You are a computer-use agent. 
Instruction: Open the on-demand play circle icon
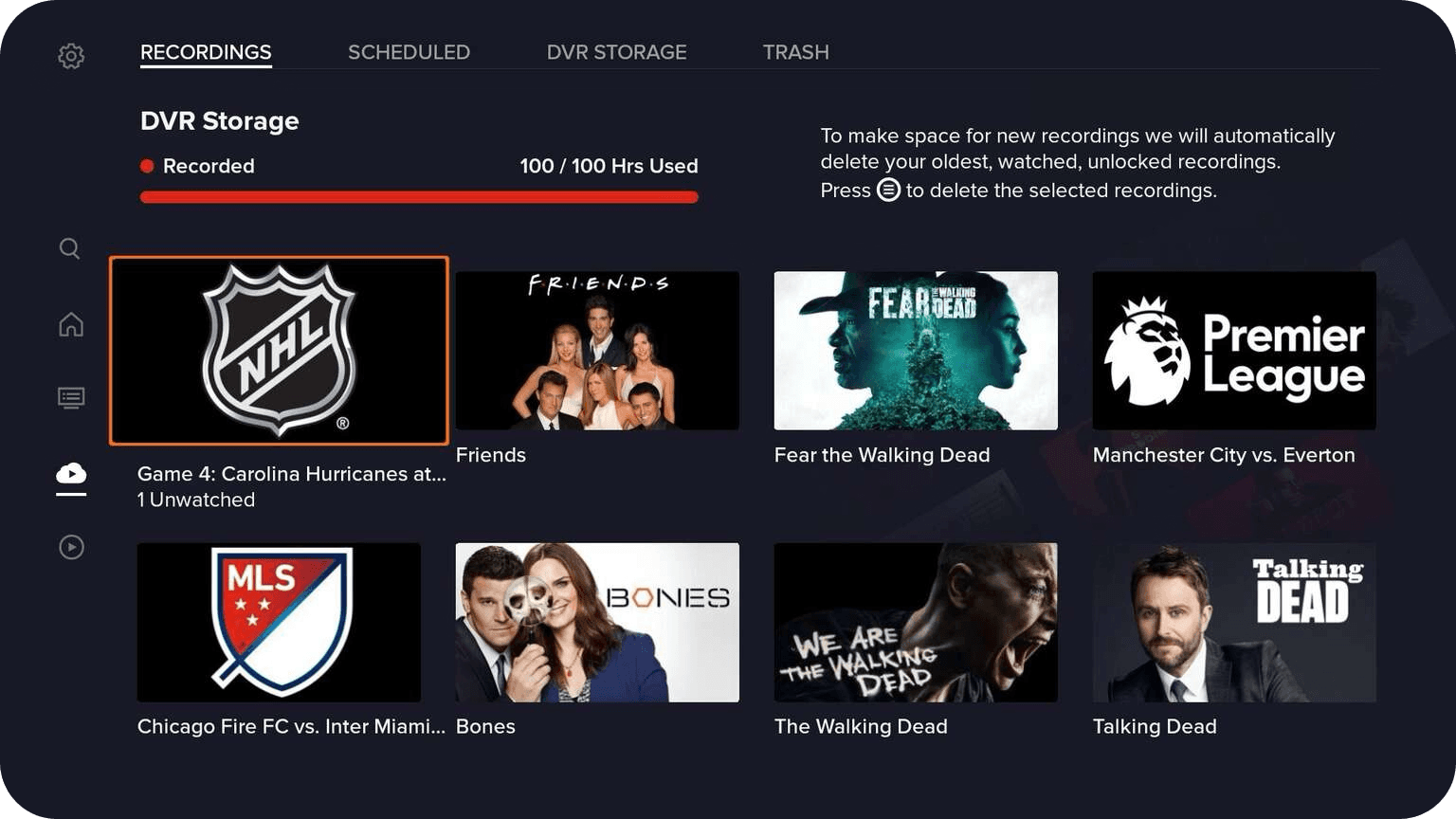click(x=71, y=547)
